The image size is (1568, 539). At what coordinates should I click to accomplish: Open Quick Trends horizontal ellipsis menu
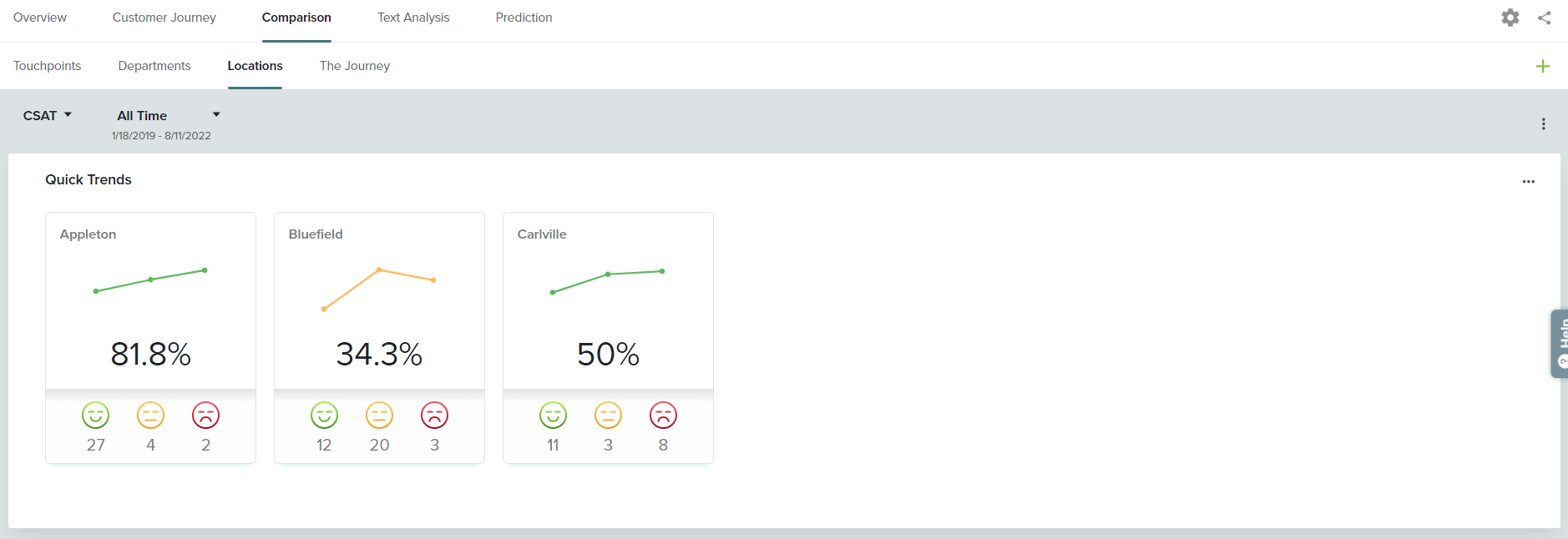pos(1528,181)
